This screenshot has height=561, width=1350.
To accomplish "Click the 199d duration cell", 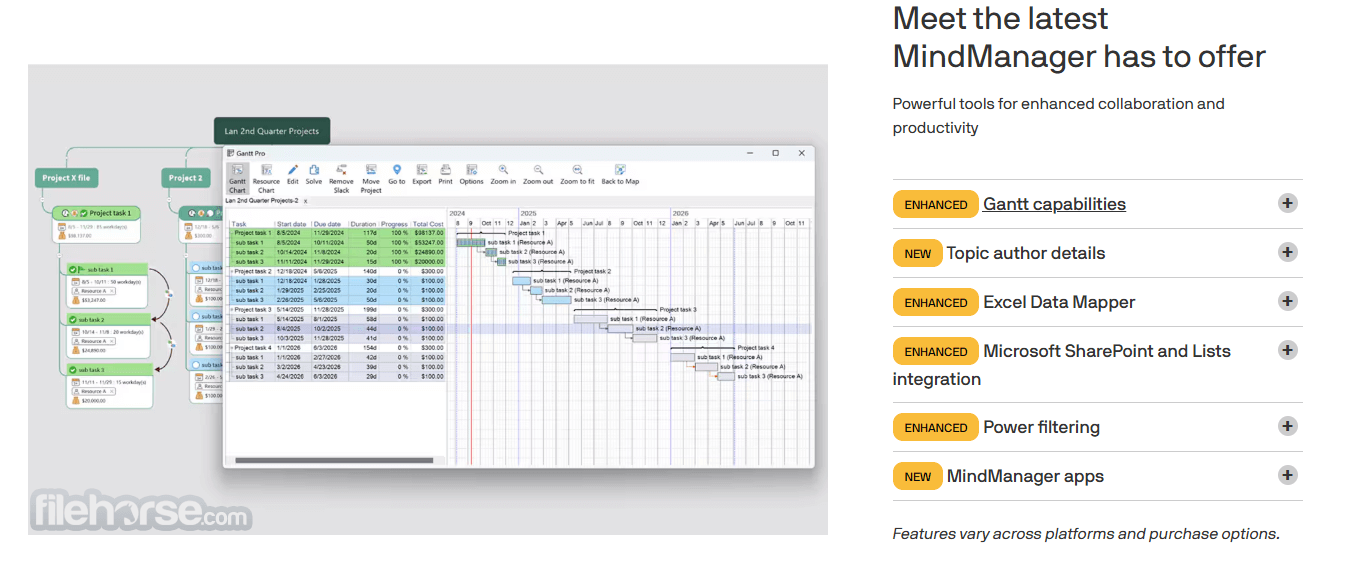I will [370, 310].
